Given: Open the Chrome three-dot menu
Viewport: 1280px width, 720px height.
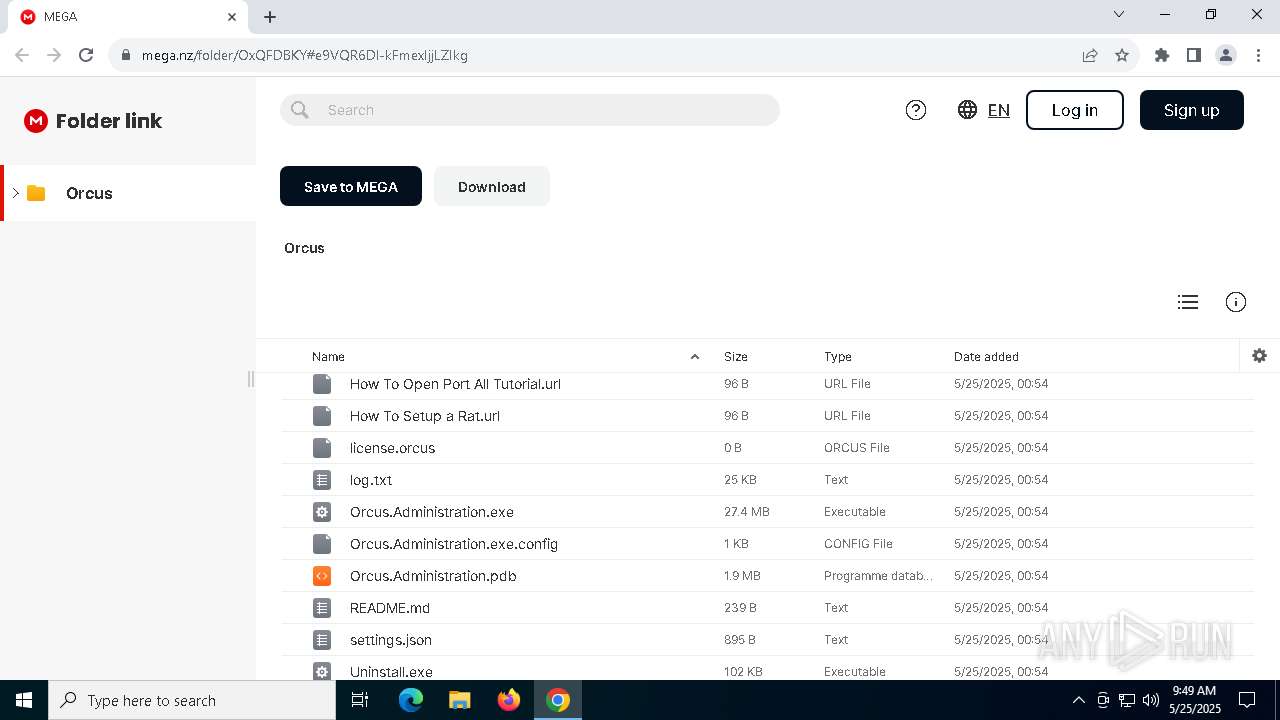Looking at the screenshot, I should (x=1258, y=55).
